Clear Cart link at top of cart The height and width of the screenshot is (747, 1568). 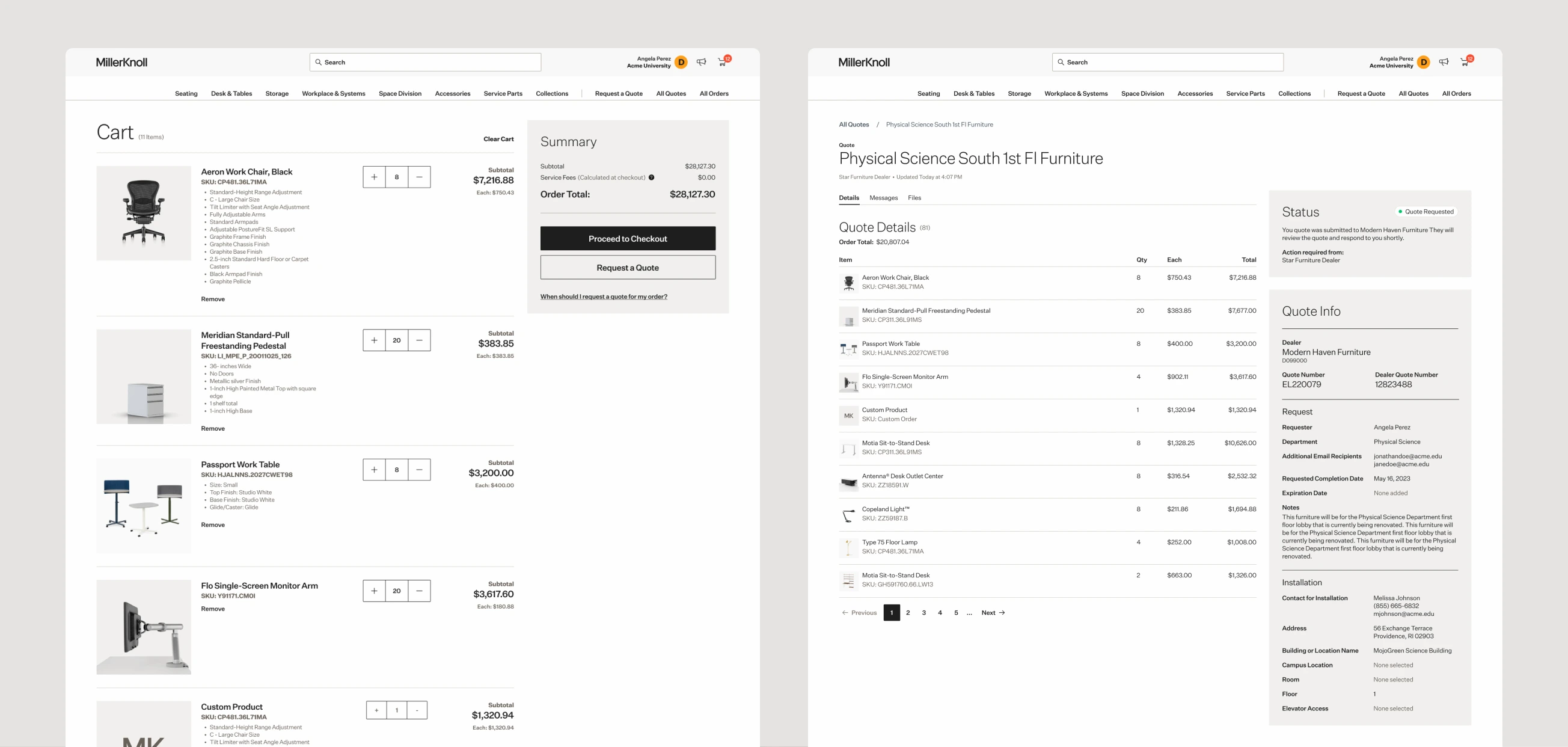click(x=498, y=139)
